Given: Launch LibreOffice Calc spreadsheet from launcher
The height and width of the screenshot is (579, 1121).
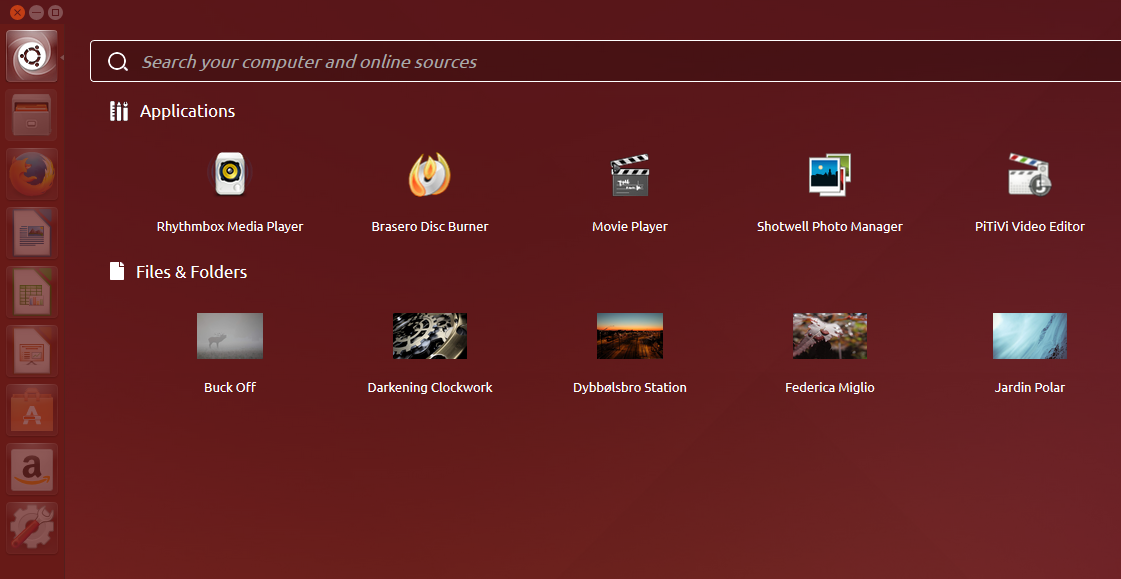Looking at the screenshot, I should tap(33, 292).
